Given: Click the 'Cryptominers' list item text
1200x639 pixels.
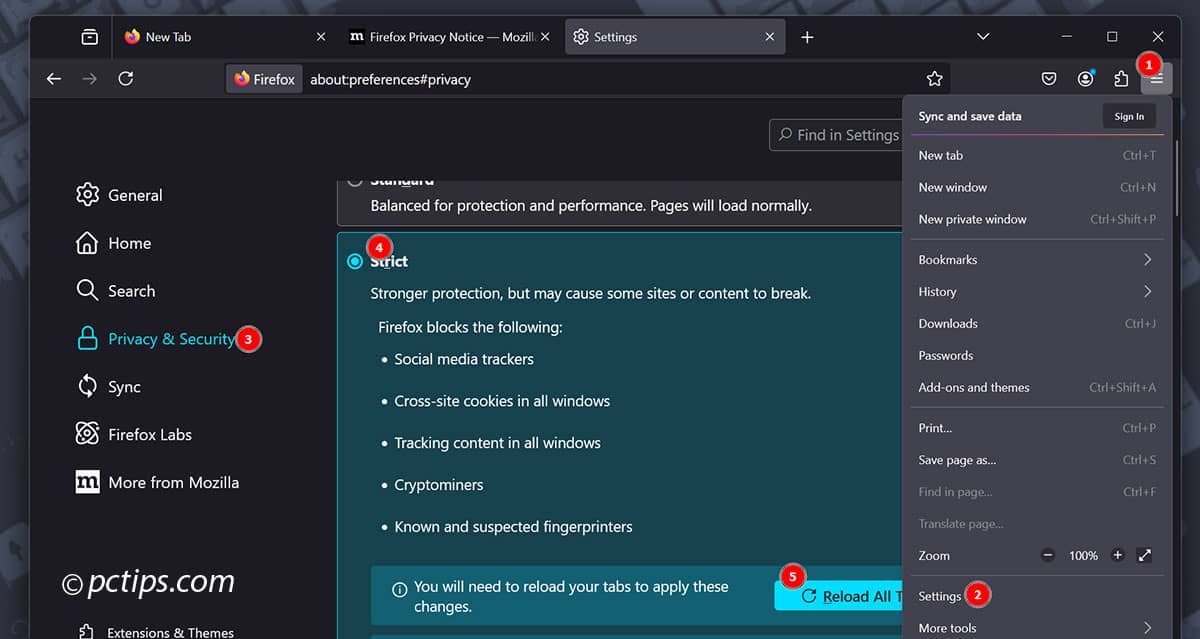Looking at the screenshot, I should click(439, 485).
